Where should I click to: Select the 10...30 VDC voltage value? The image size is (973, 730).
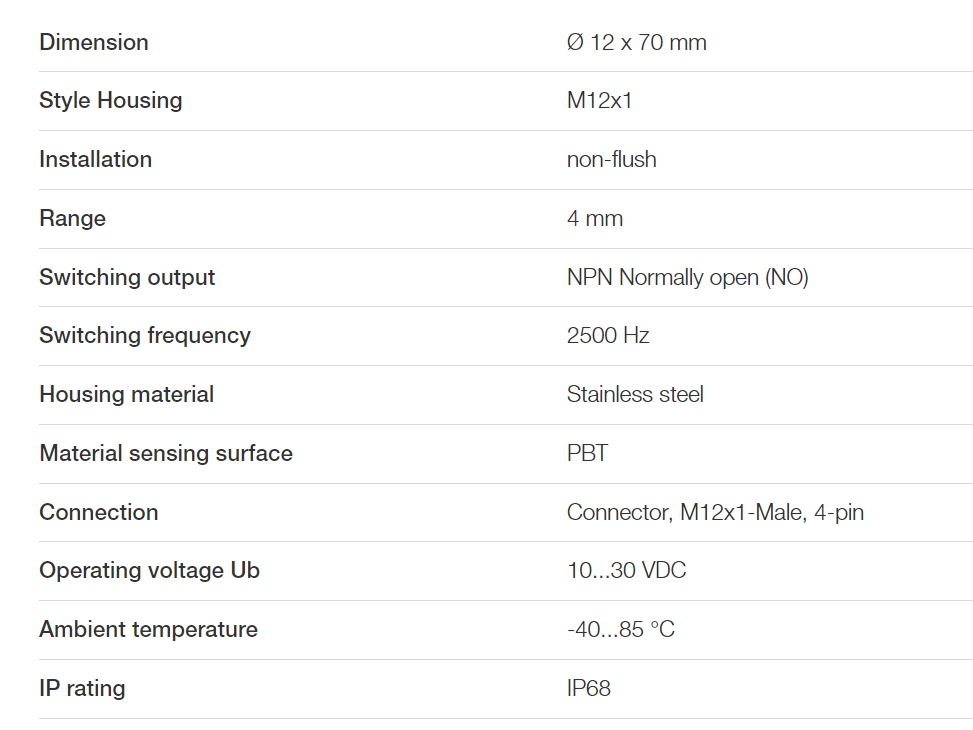tap(627, 570)
